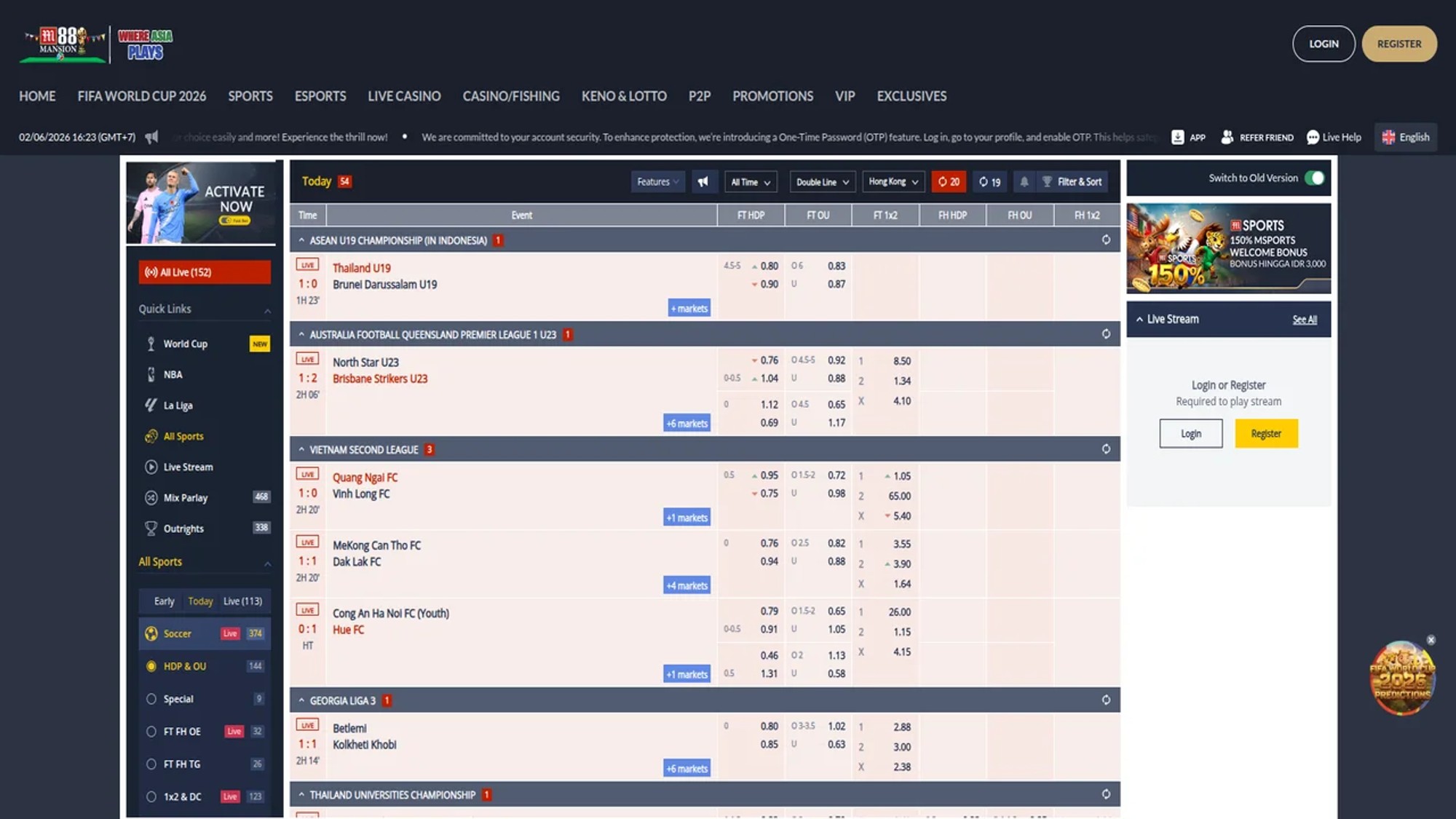This screenshot has width=1456, height=819.
Task: Open the Hong Kong odds format dropdown
Action: point(893,182)
